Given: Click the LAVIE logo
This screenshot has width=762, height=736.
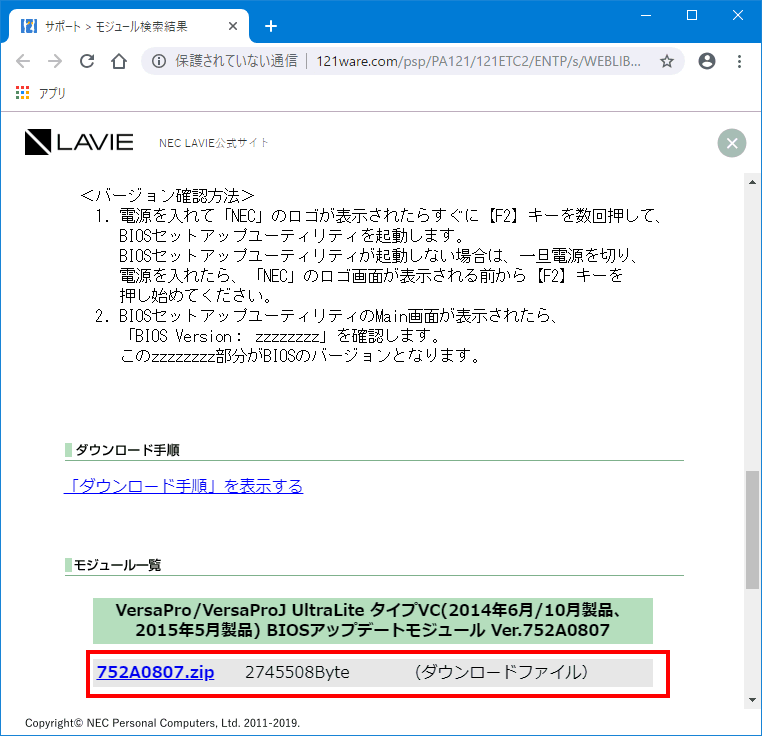Looking at the screenshot, I should click(79, 142).
